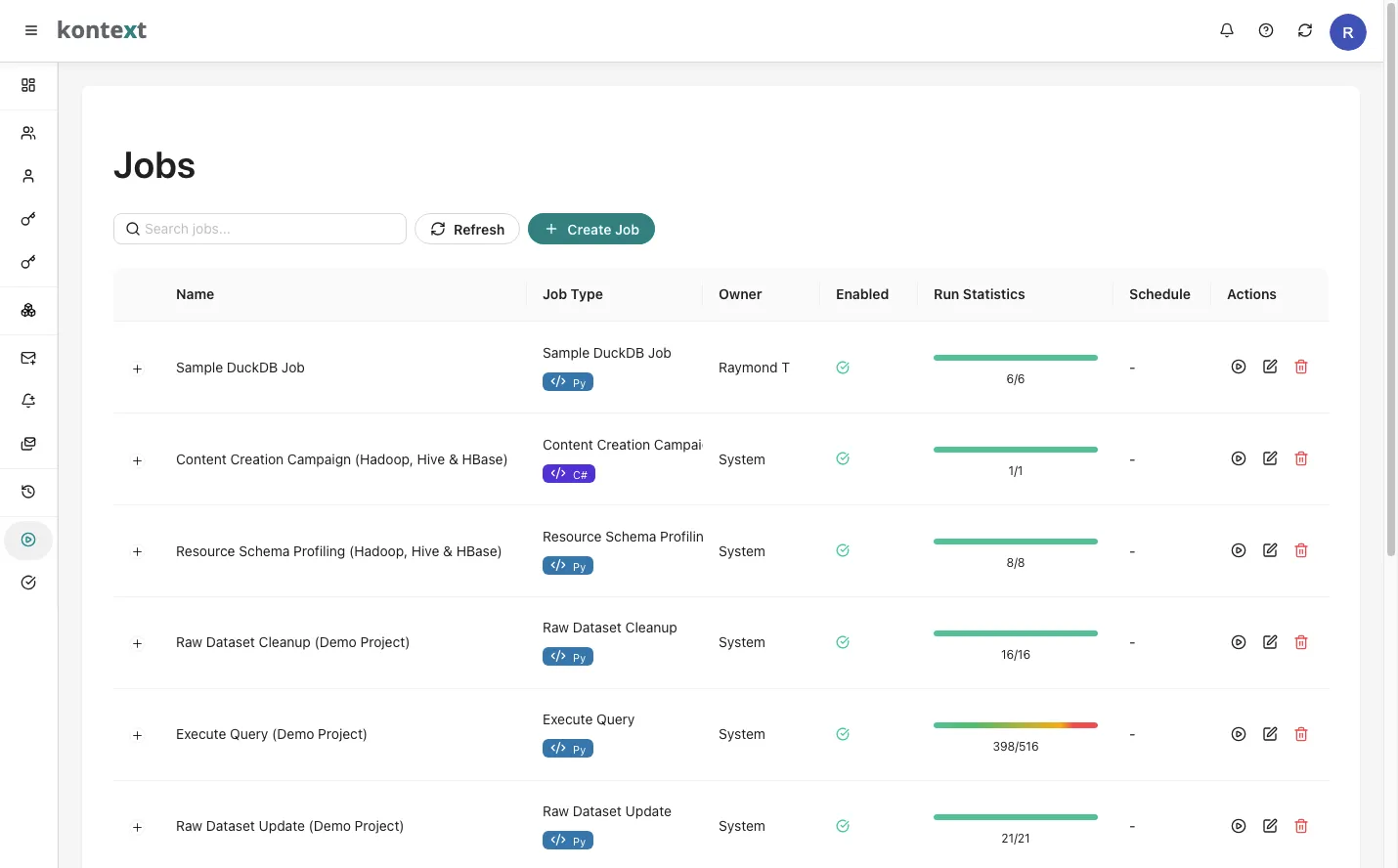
Task: Click the help question mark icon
Action: coord(1265,30)
